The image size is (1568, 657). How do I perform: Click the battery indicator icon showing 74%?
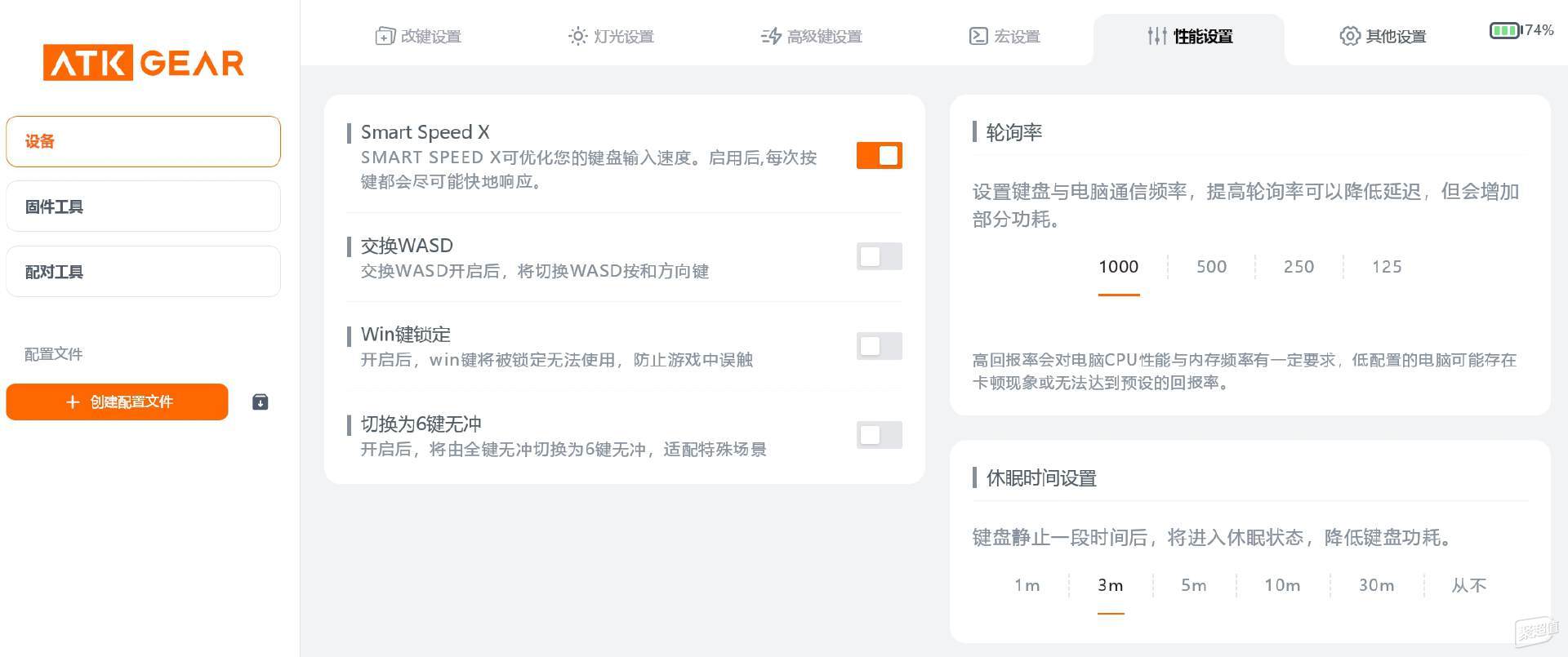1506,30
